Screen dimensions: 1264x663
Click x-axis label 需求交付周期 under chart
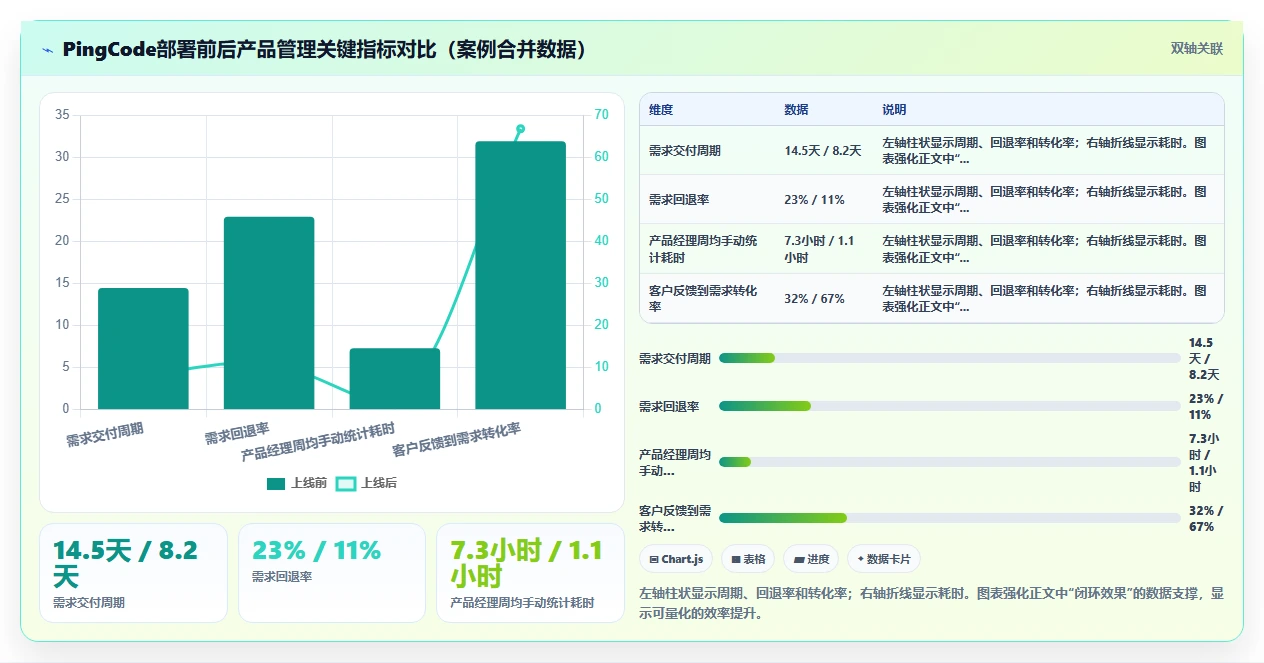click(105, 434)
